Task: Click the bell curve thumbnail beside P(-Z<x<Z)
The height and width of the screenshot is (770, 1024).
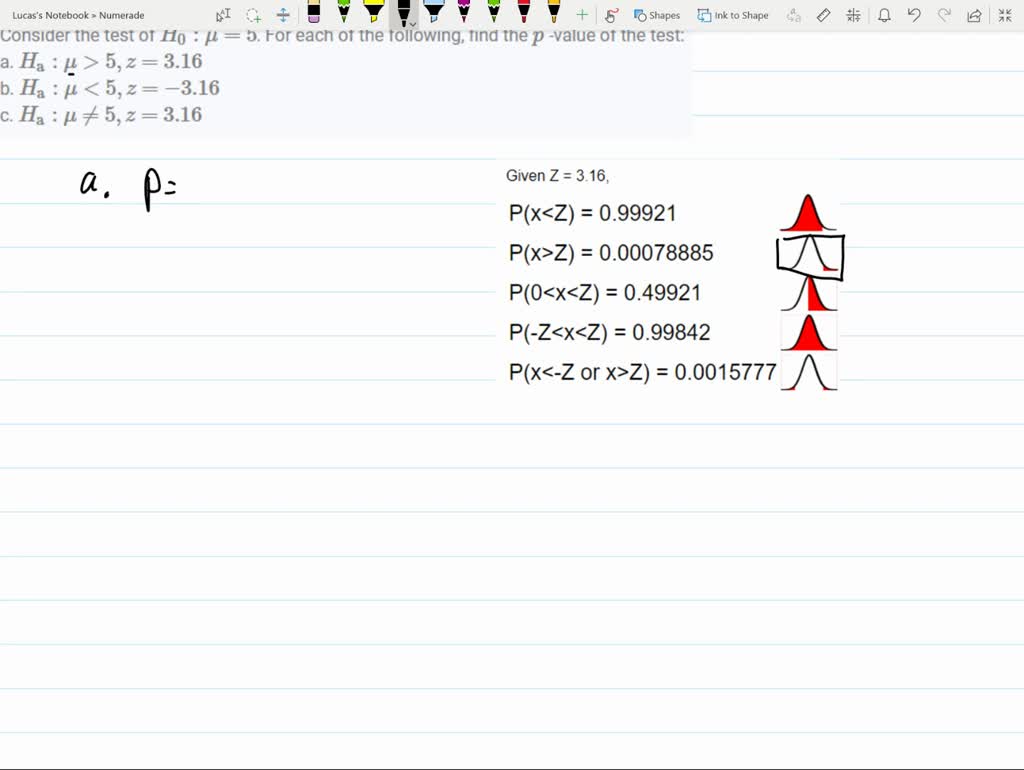Action: tap(808, 332)
